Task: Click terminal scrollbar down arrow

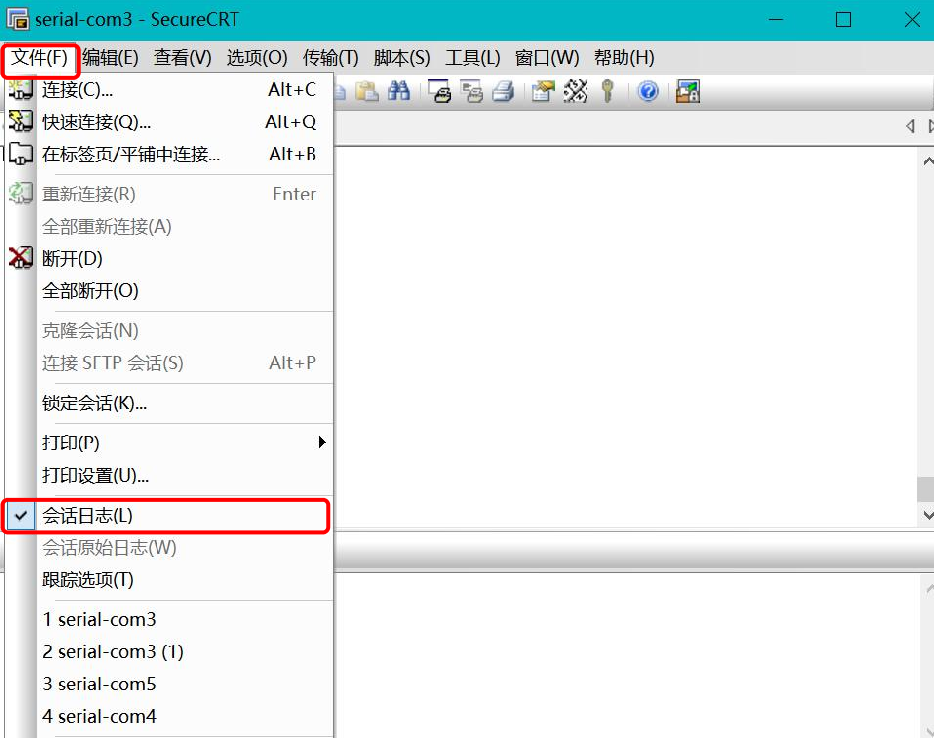Action: tap(927, 515)
